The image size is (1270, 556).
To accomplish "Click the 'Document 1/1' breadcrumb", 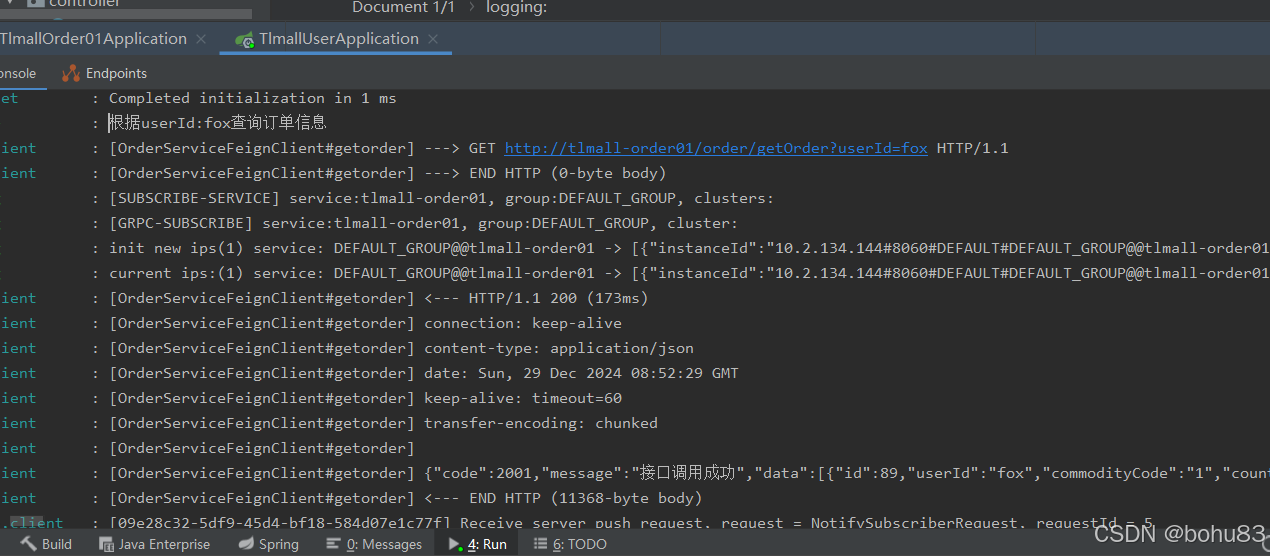I will click(x=403, y=7).
